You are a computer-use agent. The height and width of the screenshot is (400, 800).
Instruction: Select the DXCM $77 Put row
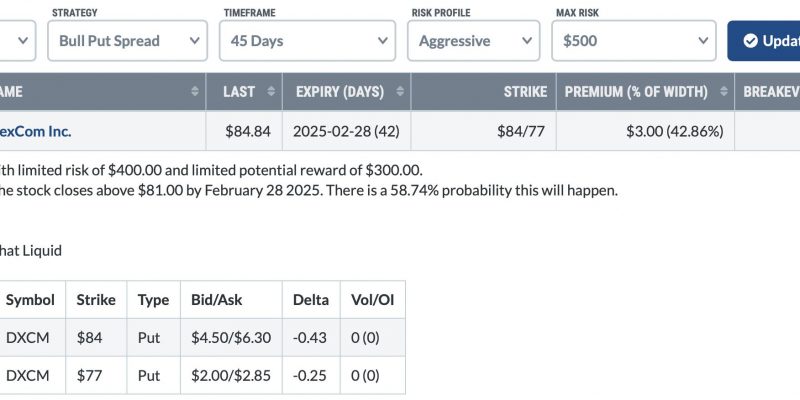pos(203,376)
